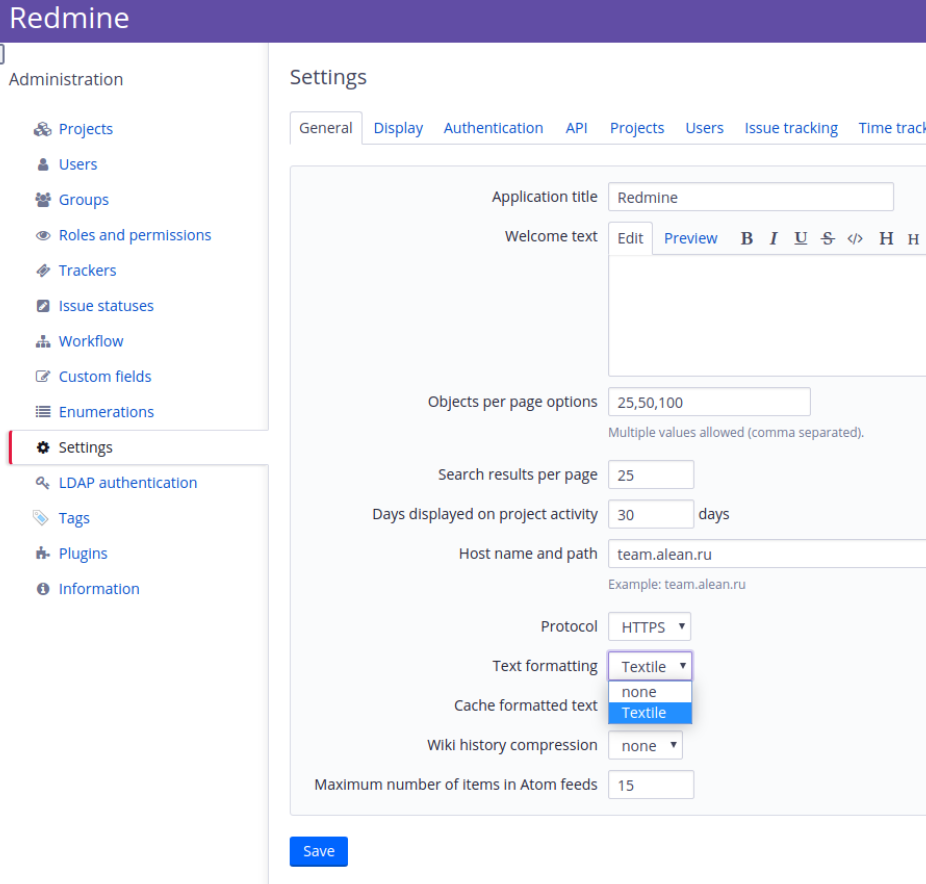Viewport: 926px width, 884px height.
Task: Click the Tags label icon
Action: 40,518
